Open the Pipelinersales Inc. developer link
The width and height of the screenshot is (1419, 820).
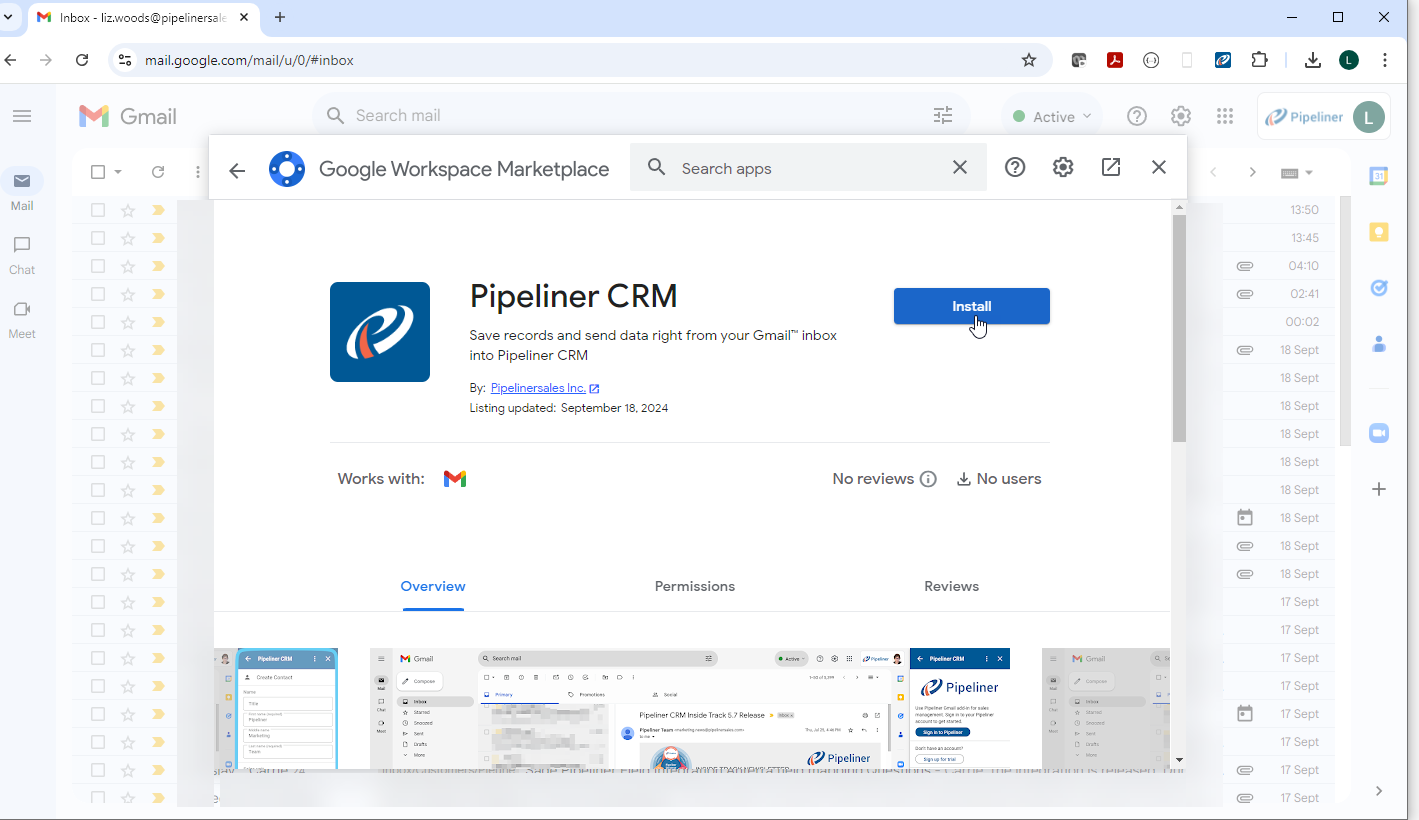coord(538,388)
